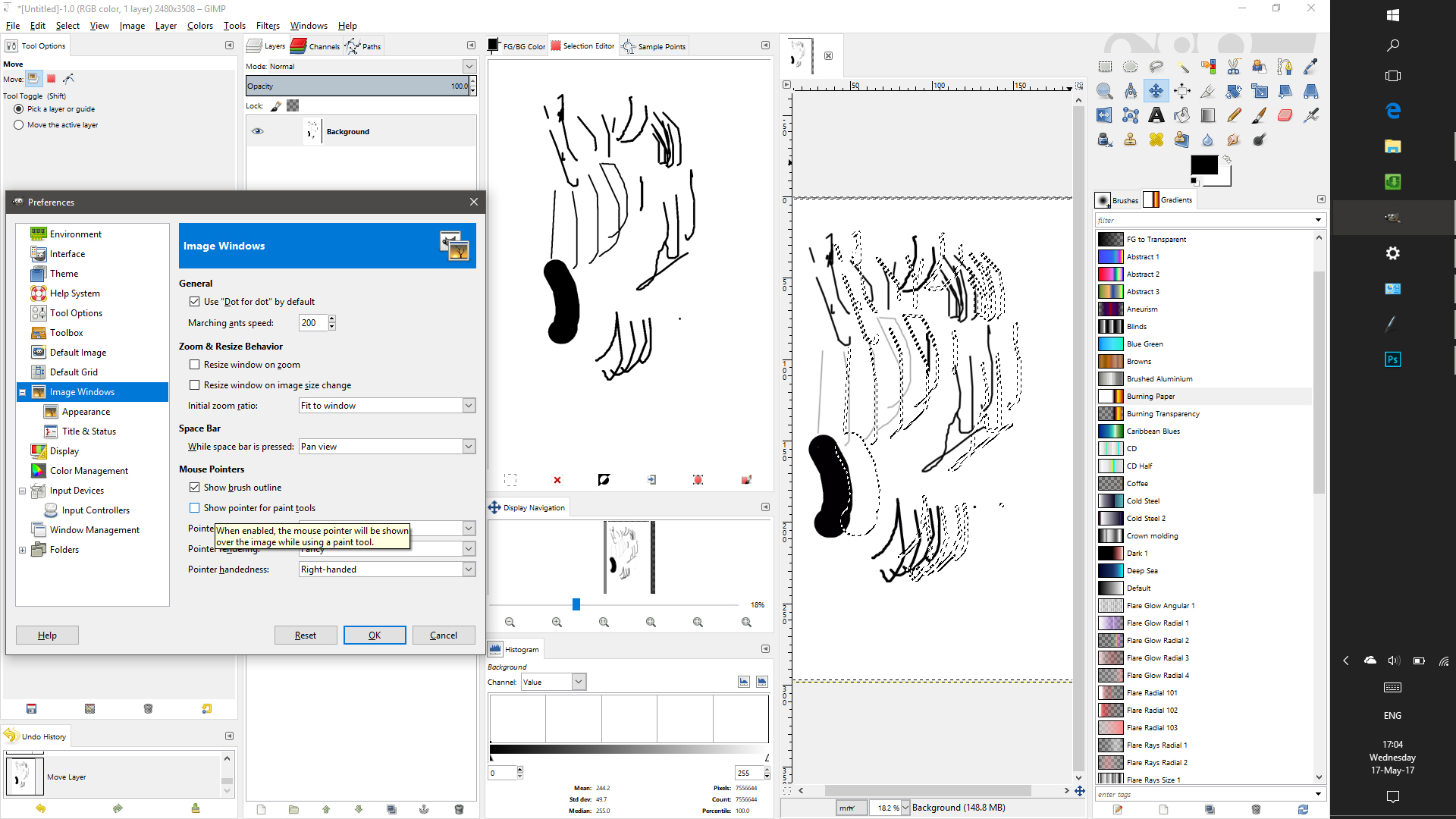This screenshot has height=819, width=1456.
Task: Select Appearance in preferences tree
Action: pos(86,412)
